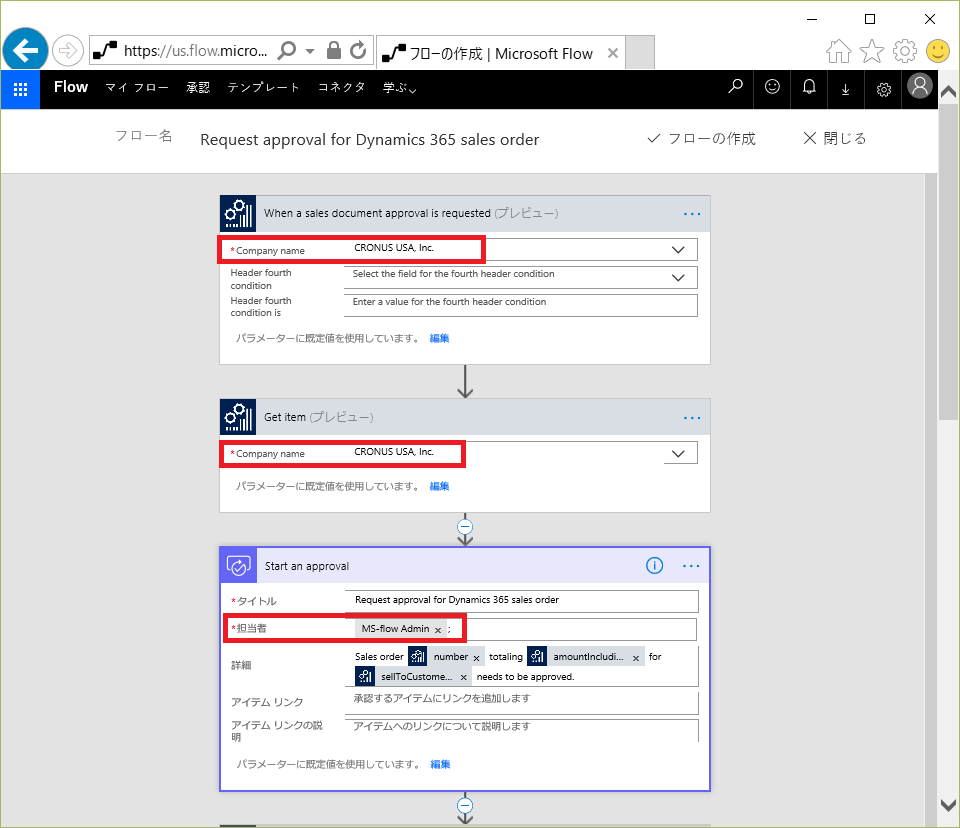Click the アイテム リンク input field

[522, 702]
